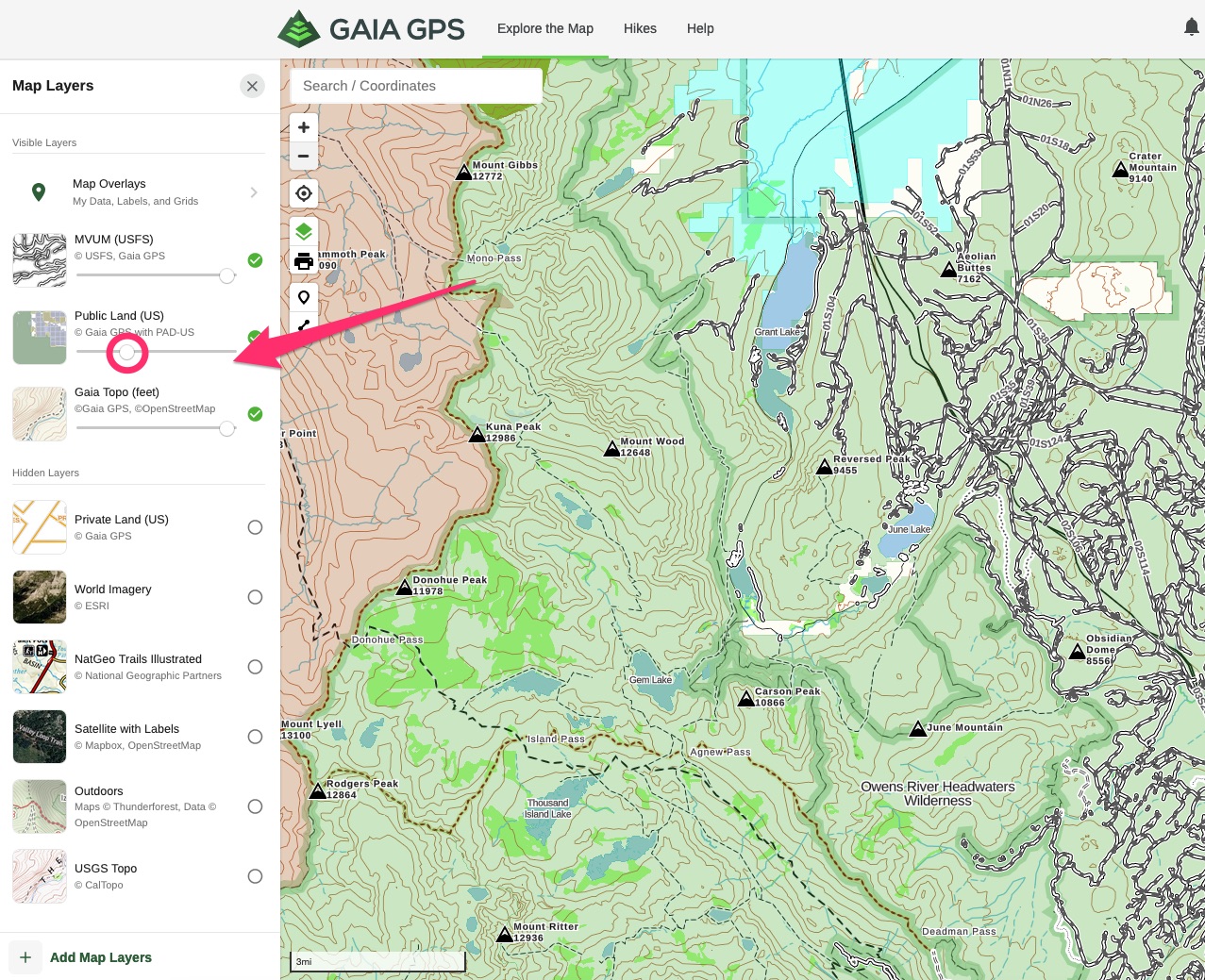1205x980 pixels.
Task: Click USGS Topo thumbnail
Action: point(40,876)
